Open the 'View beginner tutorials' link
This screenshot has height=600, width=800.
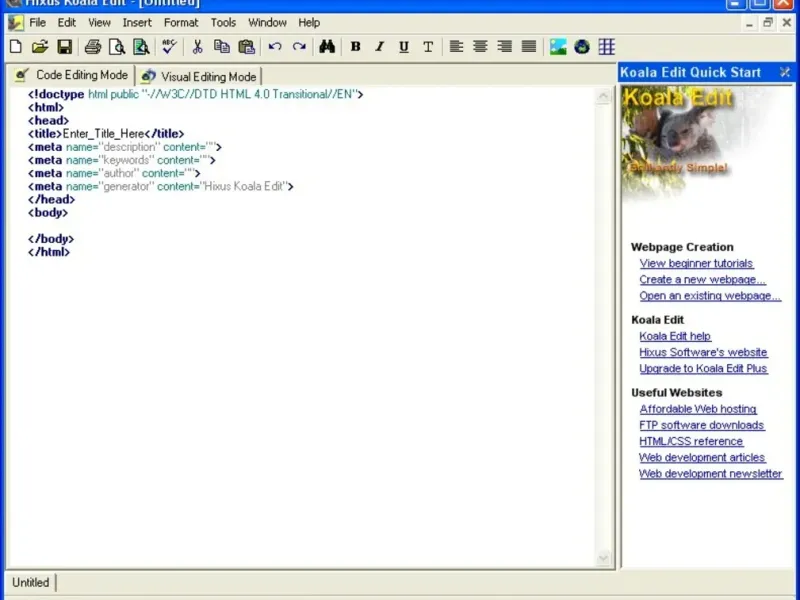tap(696, 263)
